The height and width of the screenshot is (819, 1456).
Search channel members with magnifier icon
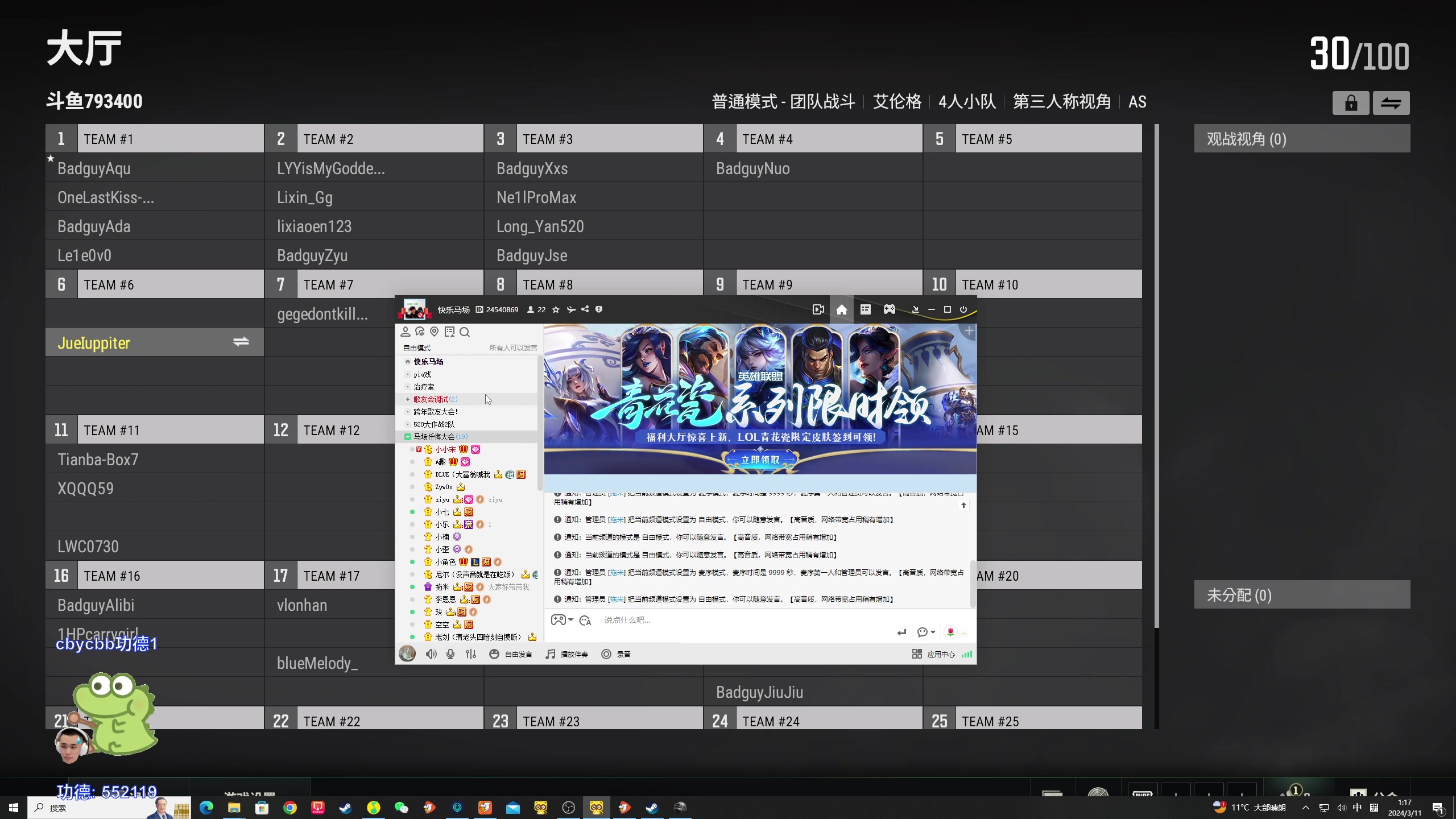tap(465, 332)
